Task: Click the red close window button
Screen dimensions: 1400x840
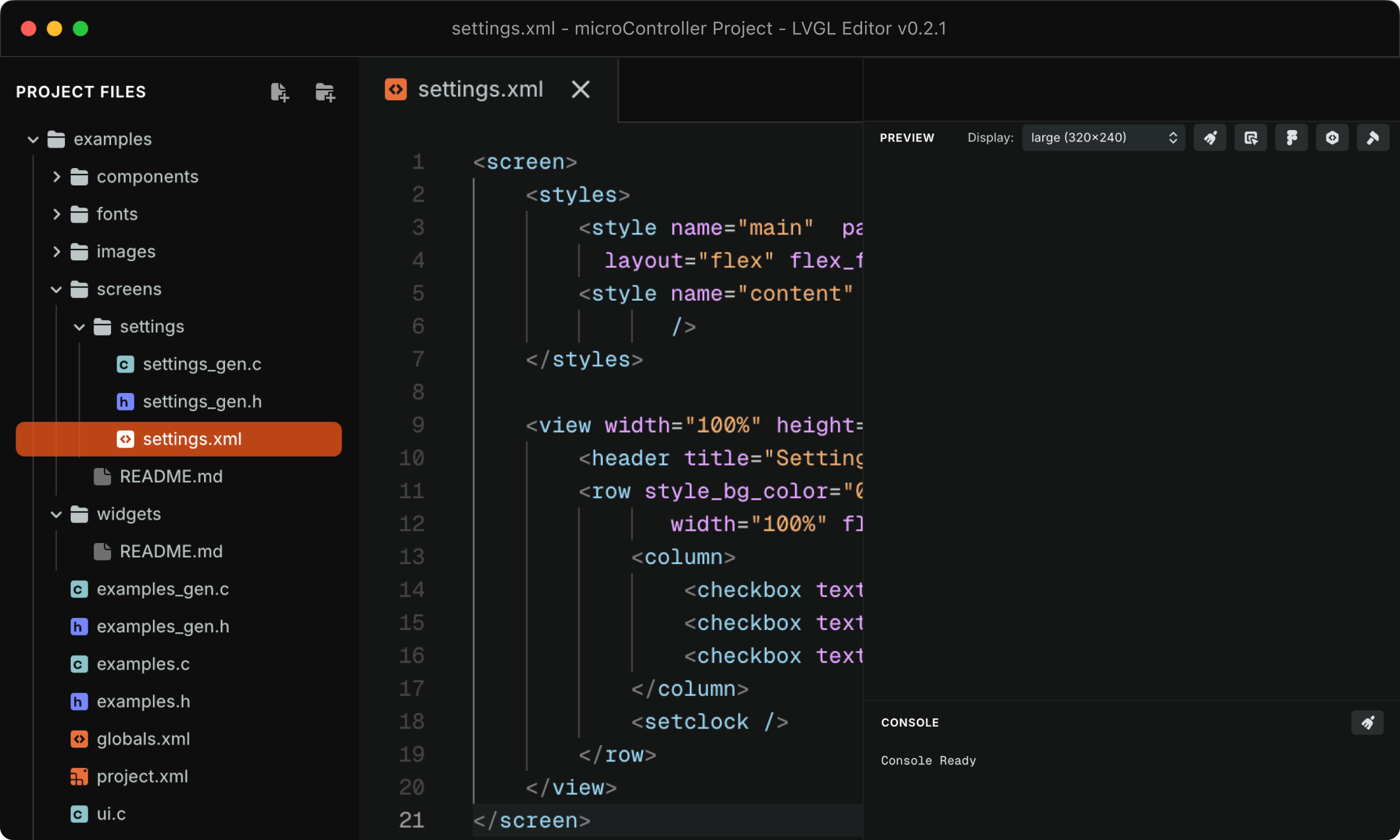Action: 28,28
